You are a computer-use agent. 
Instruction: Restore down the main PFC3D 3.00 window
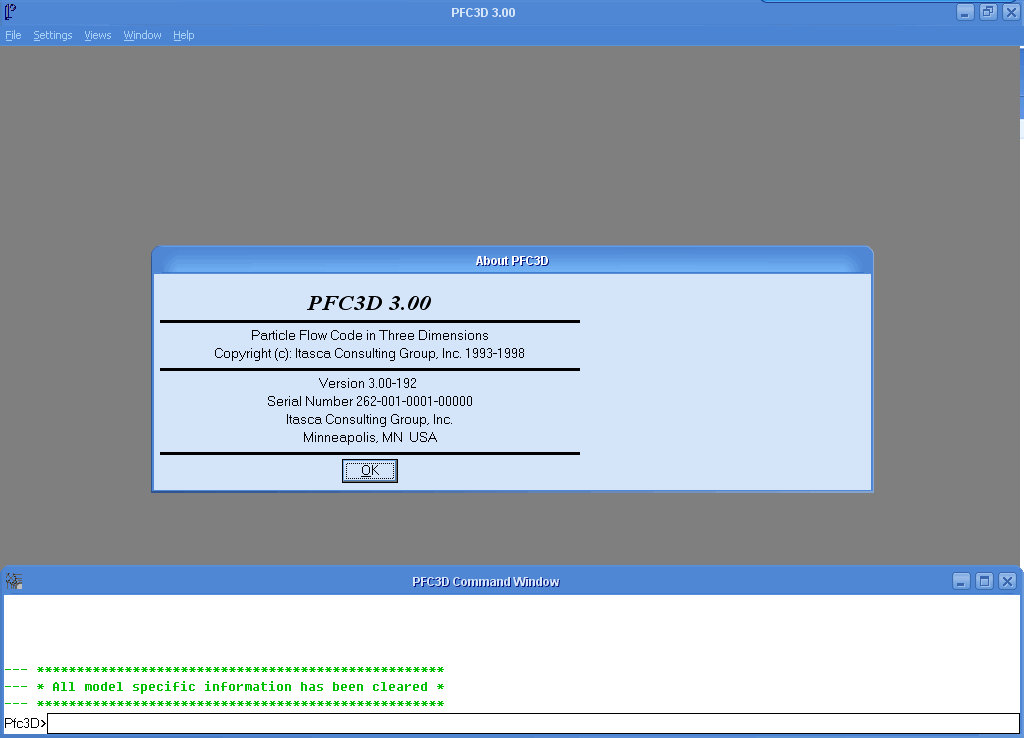tap(988, 12)
